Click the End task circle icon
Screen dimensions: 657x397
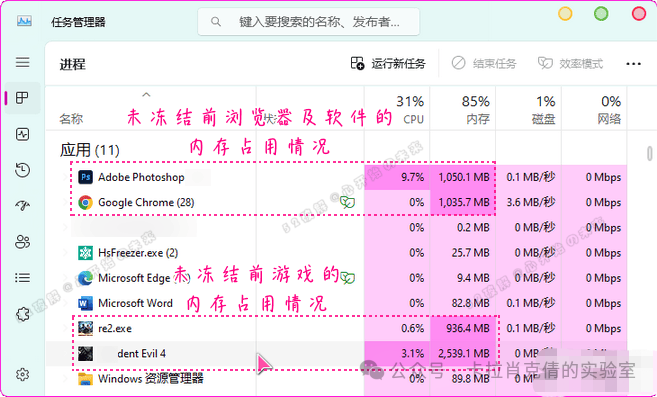pyautogui.click(x=458, y=63)
